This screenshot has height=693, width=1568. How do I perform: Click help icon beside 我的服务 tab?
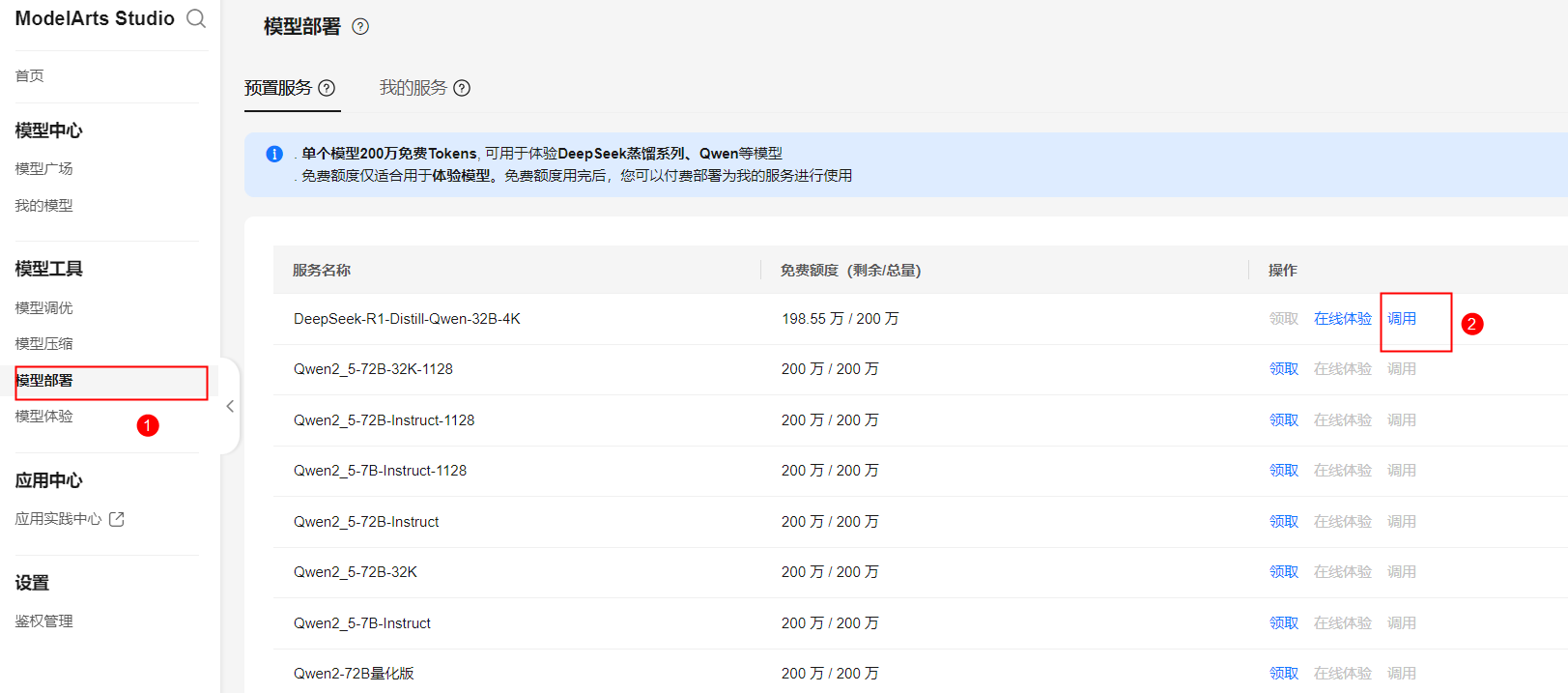pyautogui.click(x=462, y=88)
